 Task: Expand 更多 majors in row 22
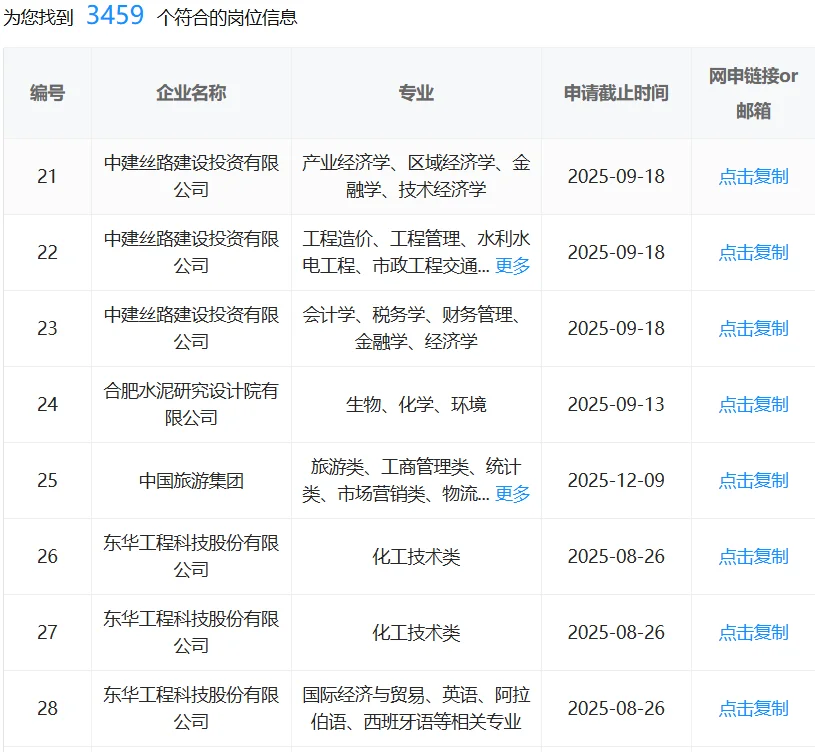(512, 266)
